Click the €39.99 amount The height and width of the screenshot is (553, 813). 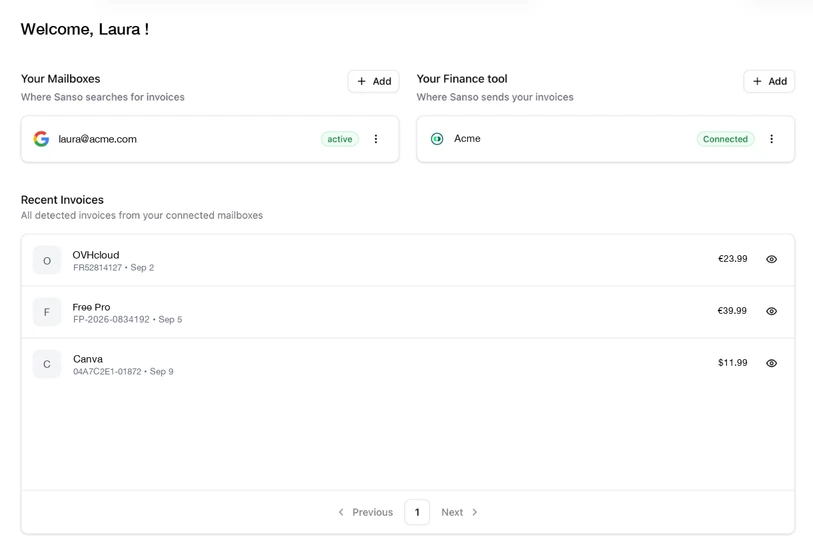[x=732, y=310]
